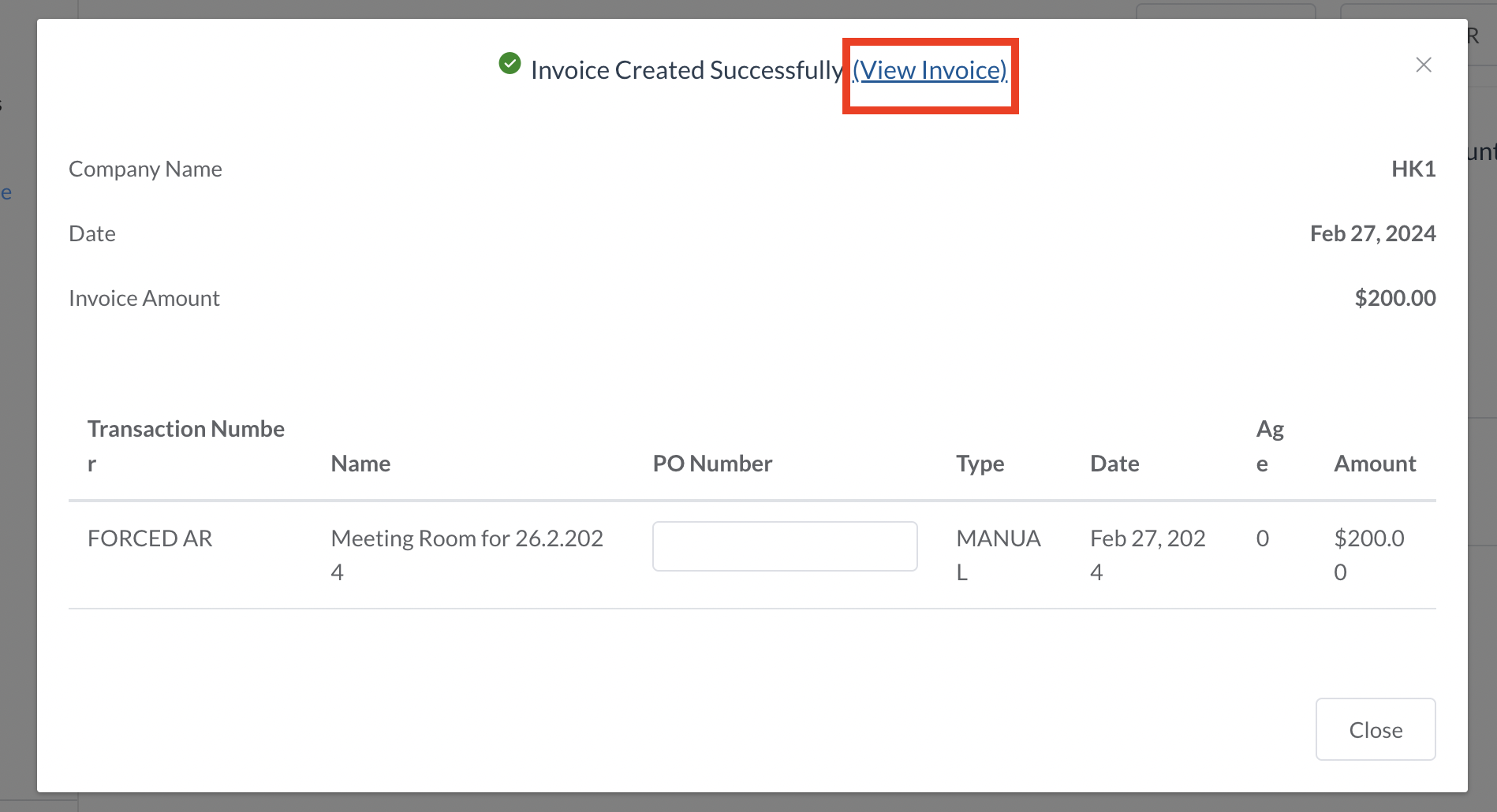
Task: Click the Age column header
Action: pyautogui.click(x=1269, y=445)
